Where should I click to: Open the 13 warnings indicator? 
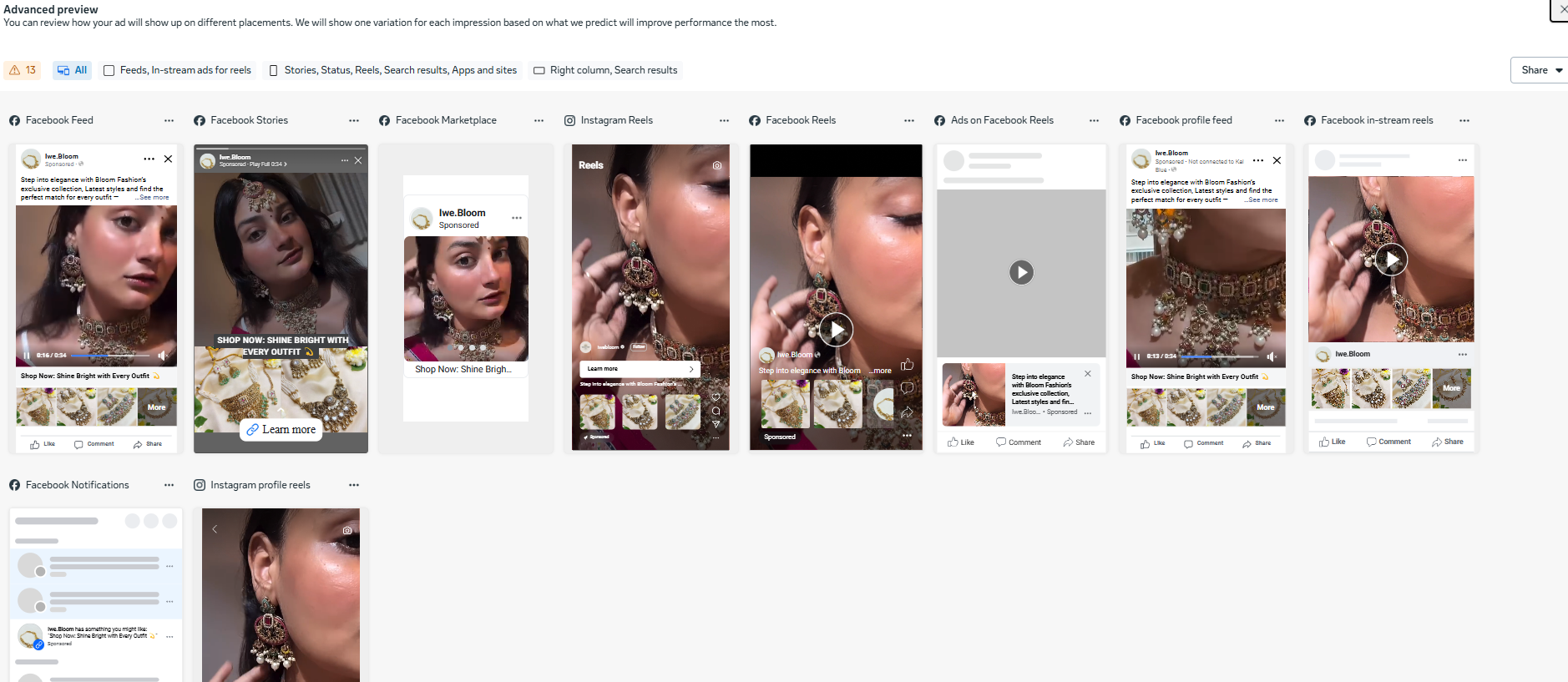coord(23,70)
